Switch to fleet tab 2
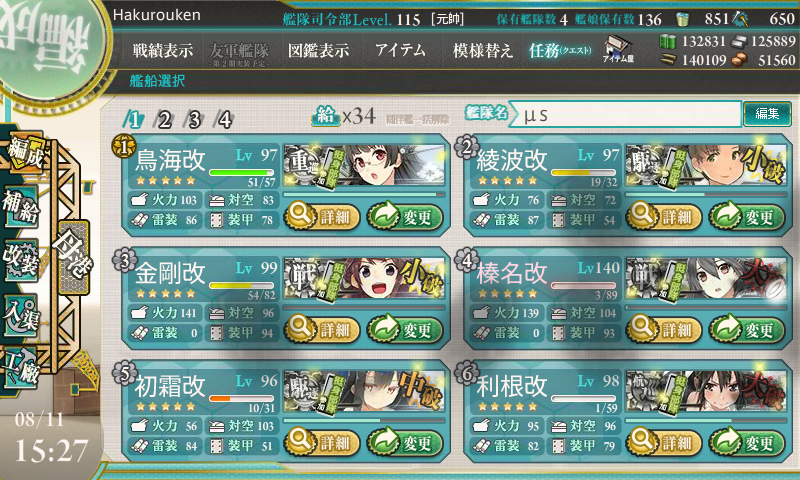 pos(164,120)
